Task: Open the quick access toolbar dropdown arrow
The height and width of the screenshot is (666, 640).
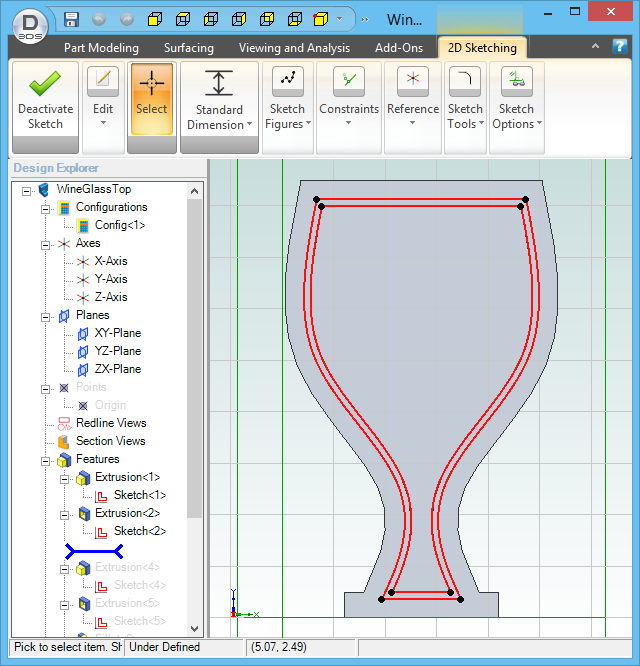Action: click(x=339, y=19)
